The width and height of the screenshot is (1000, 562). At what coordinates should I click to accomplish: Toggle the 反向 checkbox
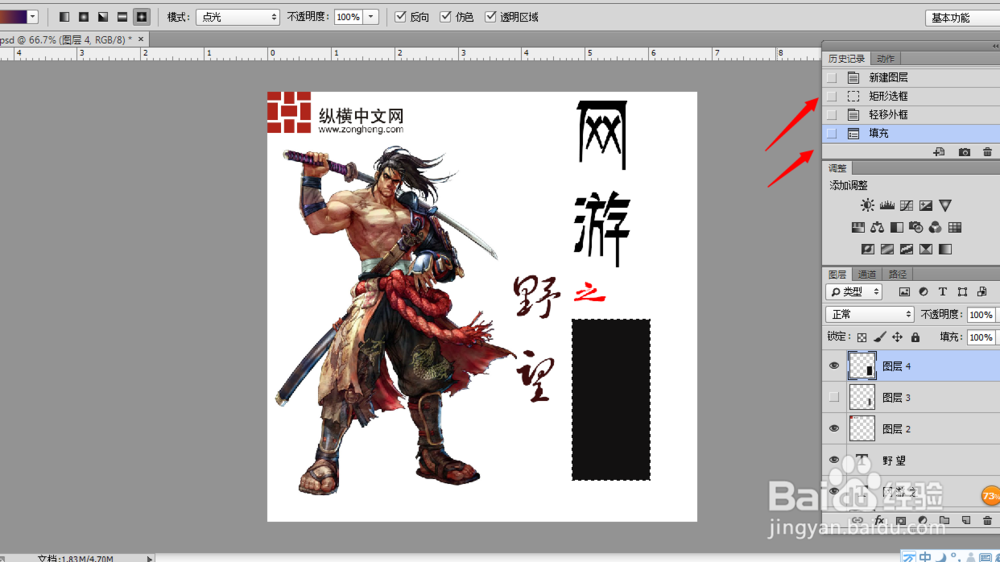[x=401, y=17]
